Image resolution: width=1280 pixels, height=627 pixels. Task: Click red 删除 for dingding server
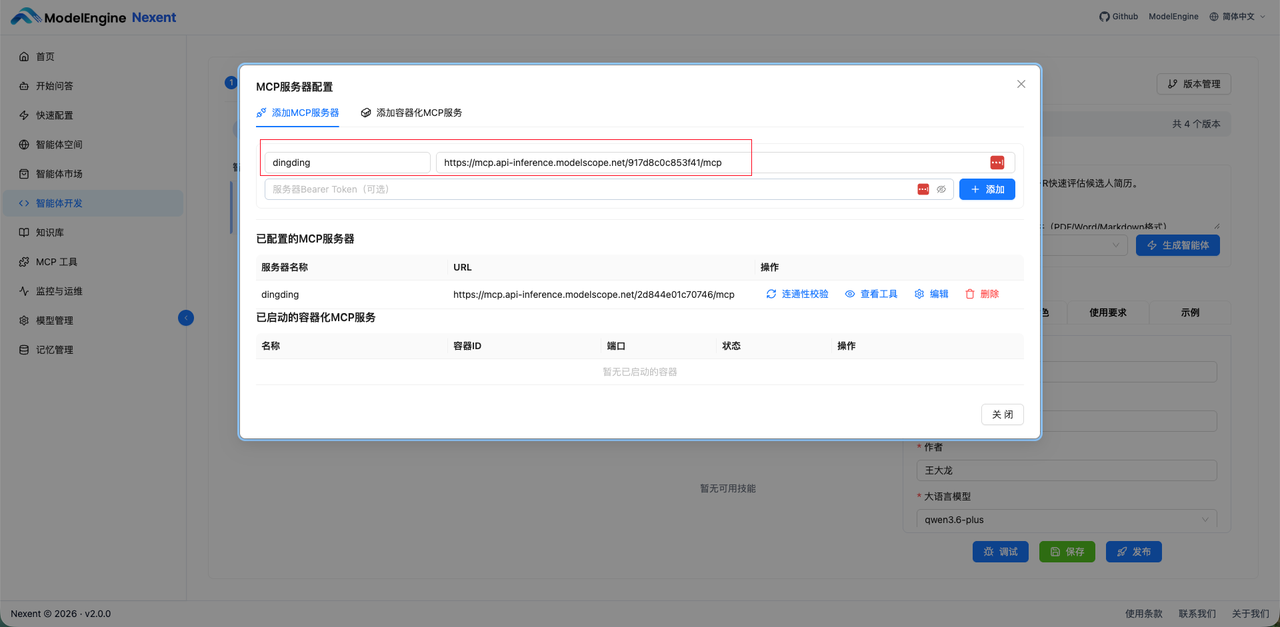point(982,294)
